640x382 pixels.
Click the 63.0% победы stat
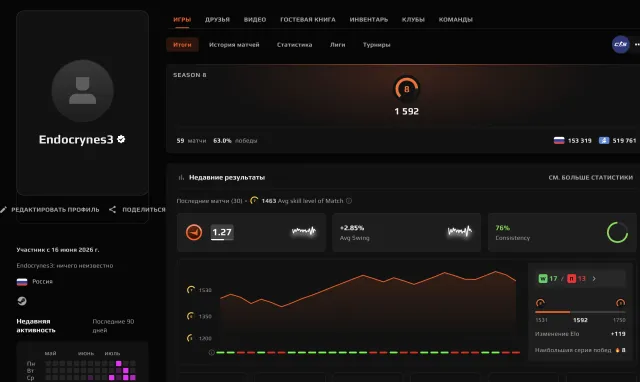coord(235,140)
